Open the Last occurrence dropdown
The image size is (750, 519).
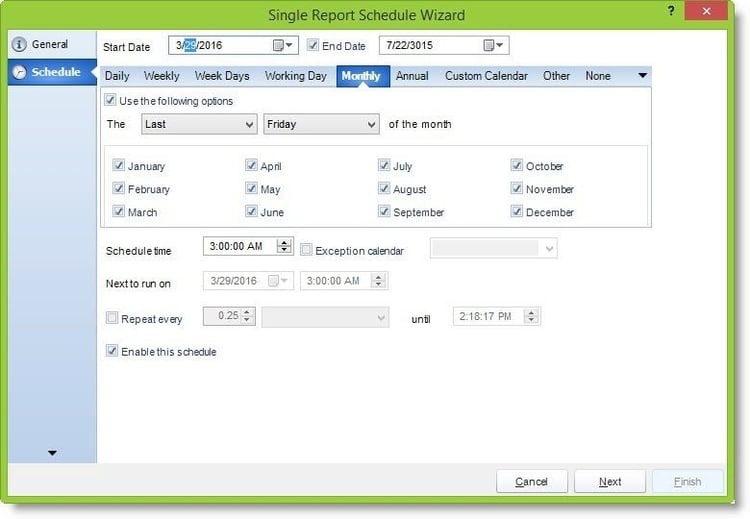point(199,124)
